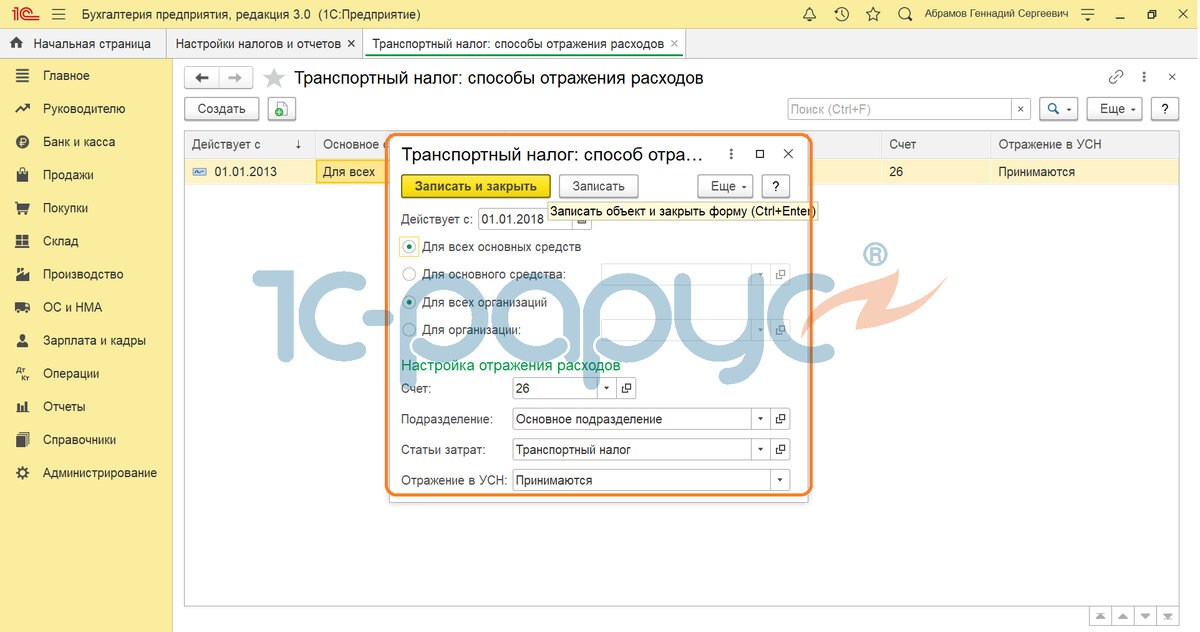The height and width of the screenshot is (632, 1200).
Task: Open the Администрирование section
Action: click(x=100, y=473)
